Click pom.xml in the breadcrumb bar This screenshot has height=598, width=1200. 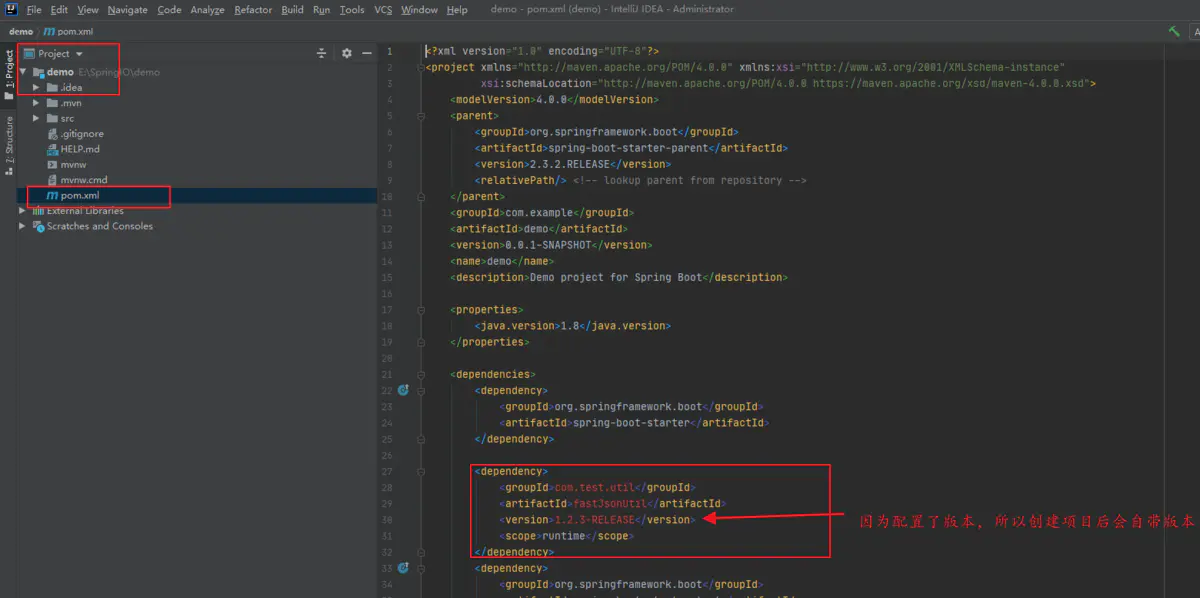[x=75, y=31]
